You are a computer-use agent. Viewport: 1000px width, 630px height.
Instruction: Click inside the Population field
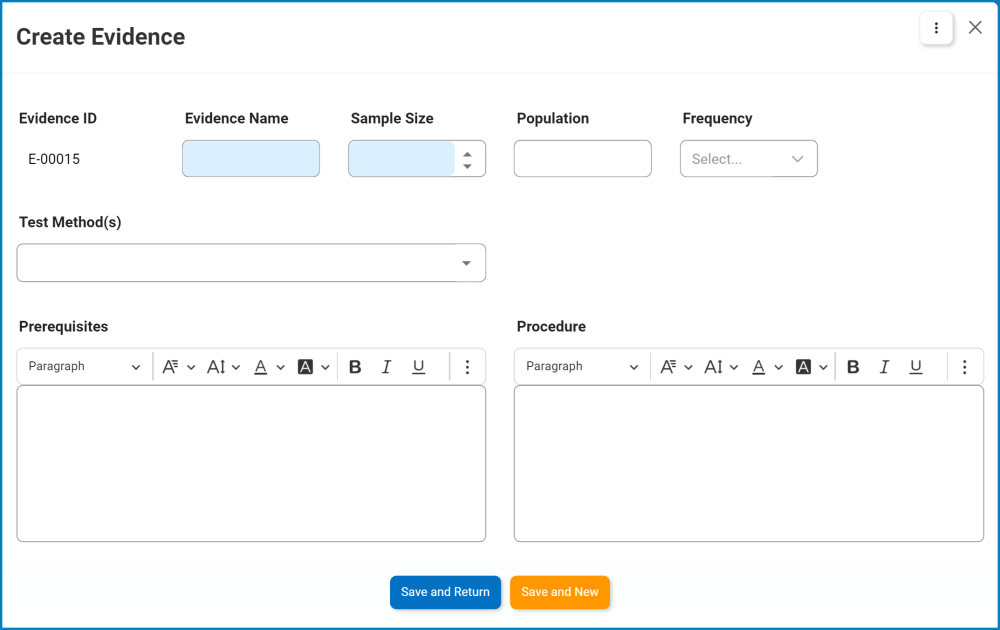[582, 158]
